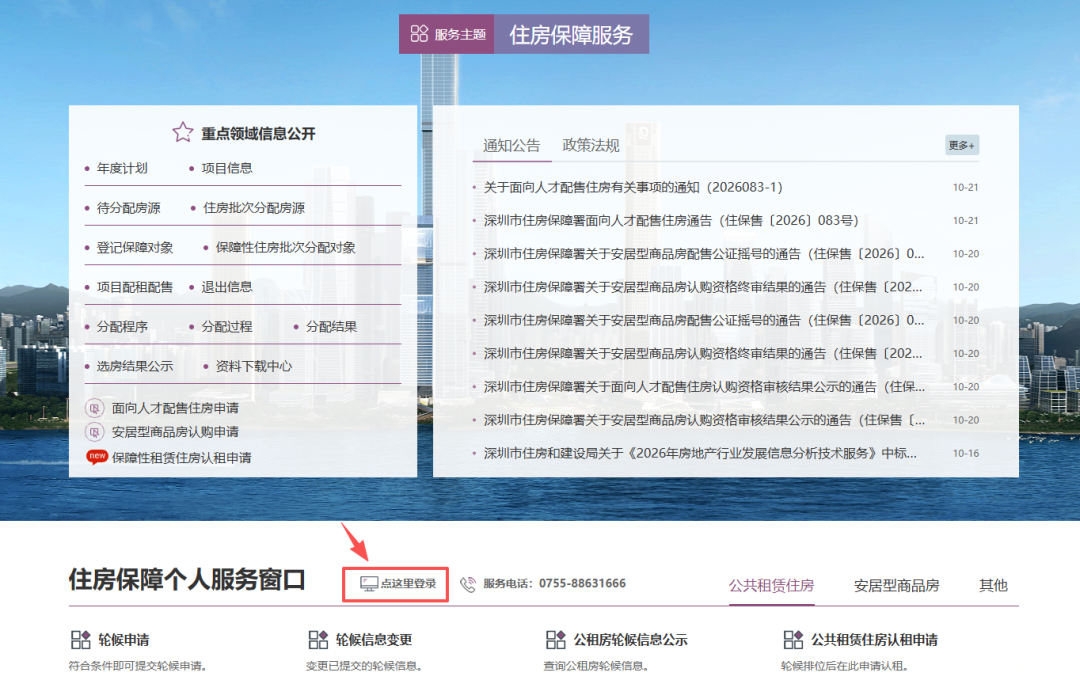The height and width of the screenshot is (680, 1080).
Task: Click the 重点领域信息公开 heading
Action: (x=258, y=134)
